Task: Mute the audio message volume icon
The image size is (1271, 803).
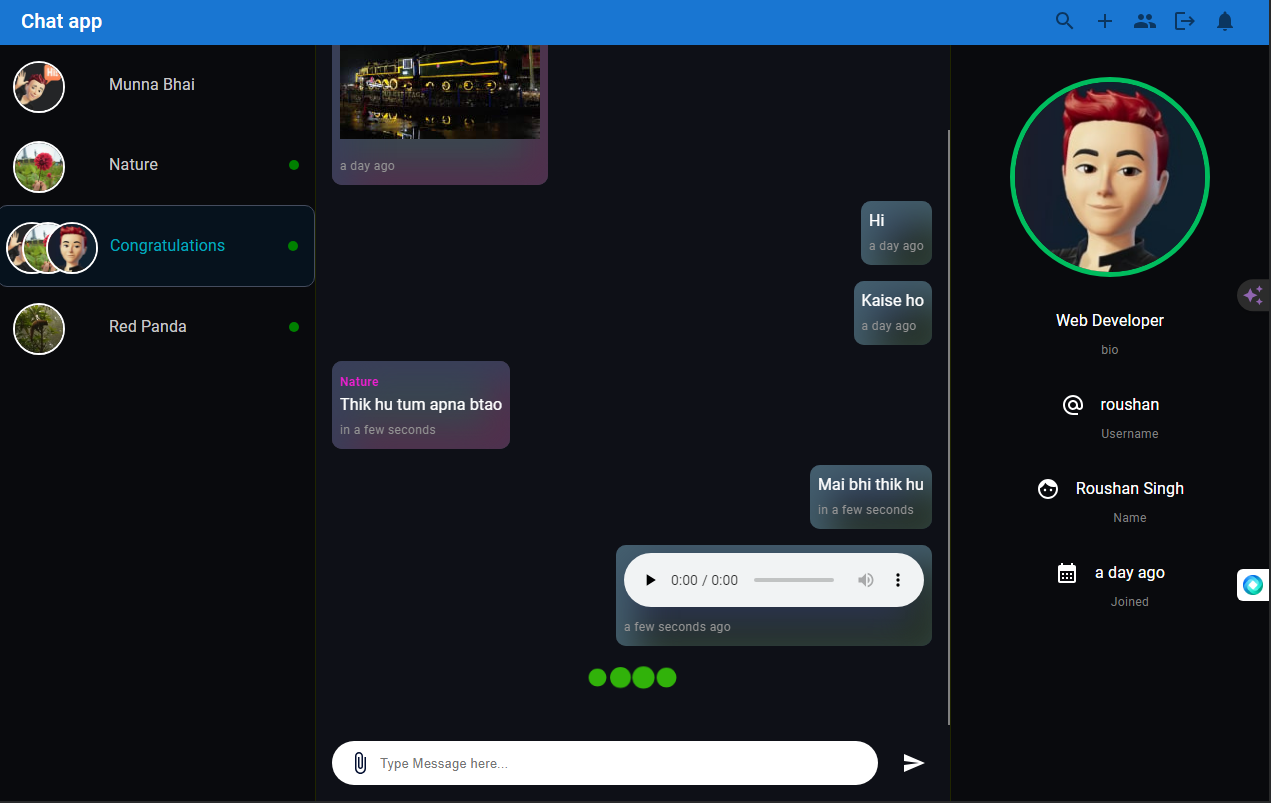Action: pos(866,580)
